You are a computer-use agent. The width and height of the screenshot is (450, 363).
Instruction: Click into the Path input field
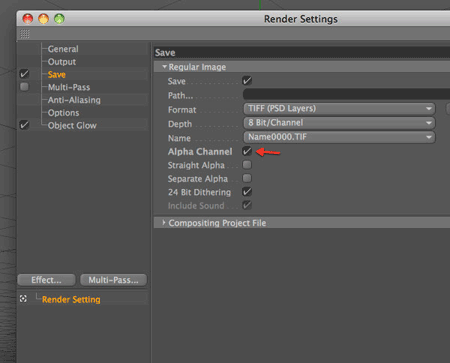point(346,94)
